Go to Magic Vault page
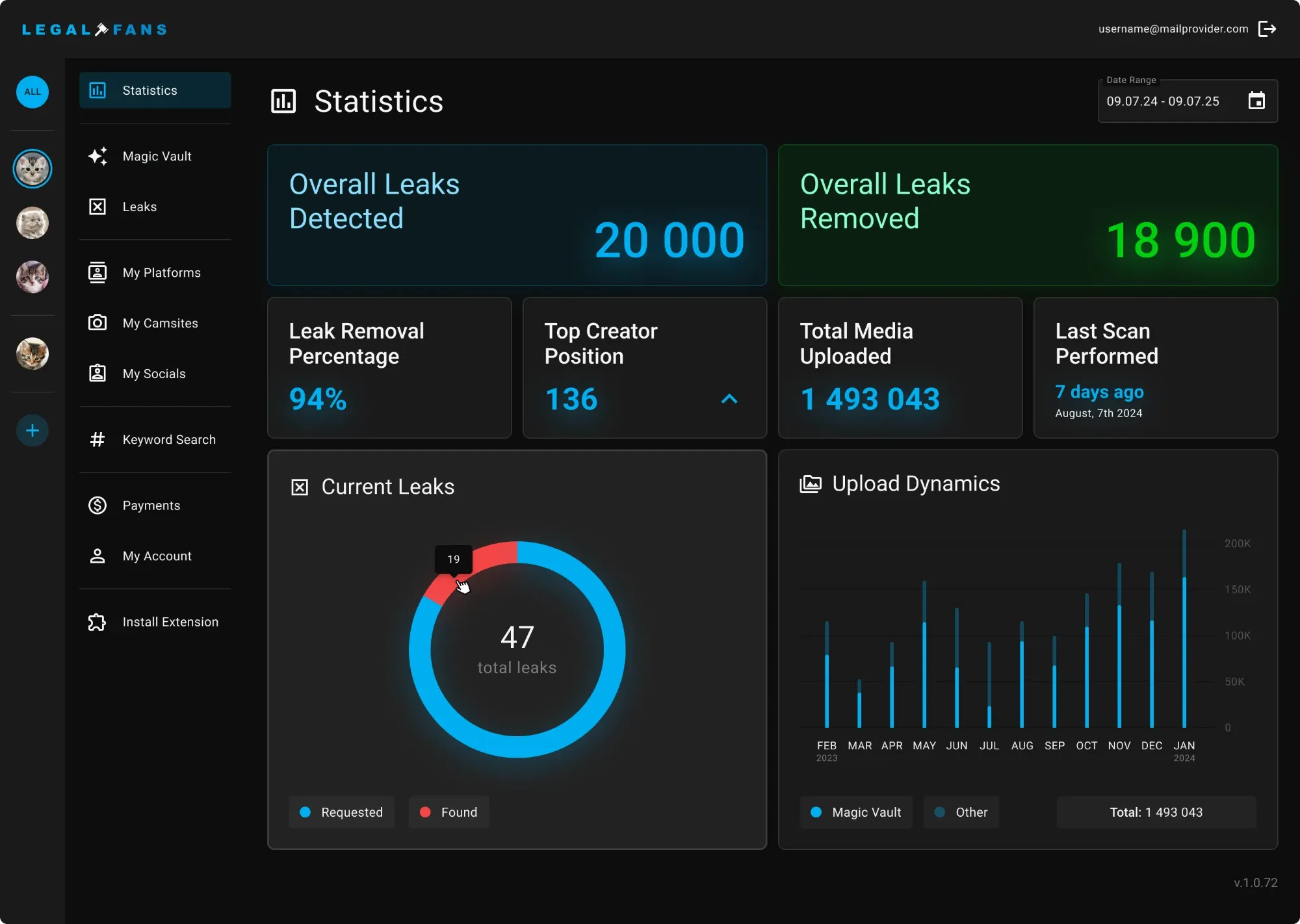The image size is (1300, 924). click(157, 156)
